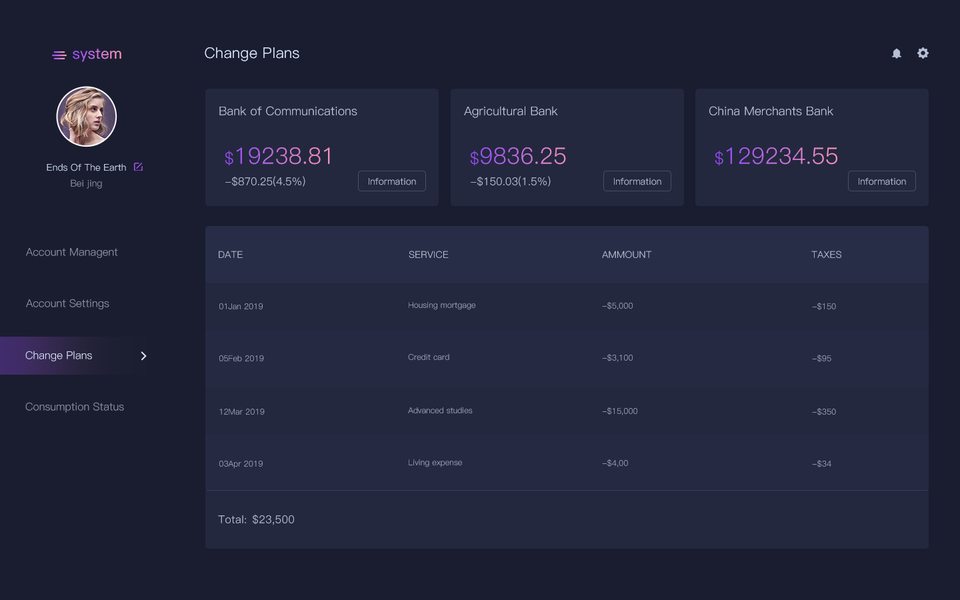This screenshot has height=600, width=960.
Task: Select the Housing mortgage row
Action: (x=442, y=306)
